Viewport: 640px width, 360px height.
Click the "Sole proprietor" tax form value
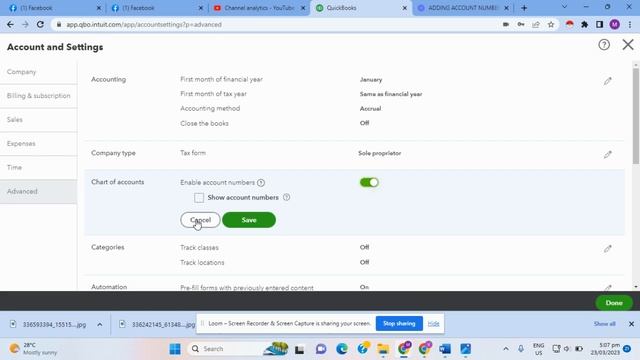click(380, 153)
